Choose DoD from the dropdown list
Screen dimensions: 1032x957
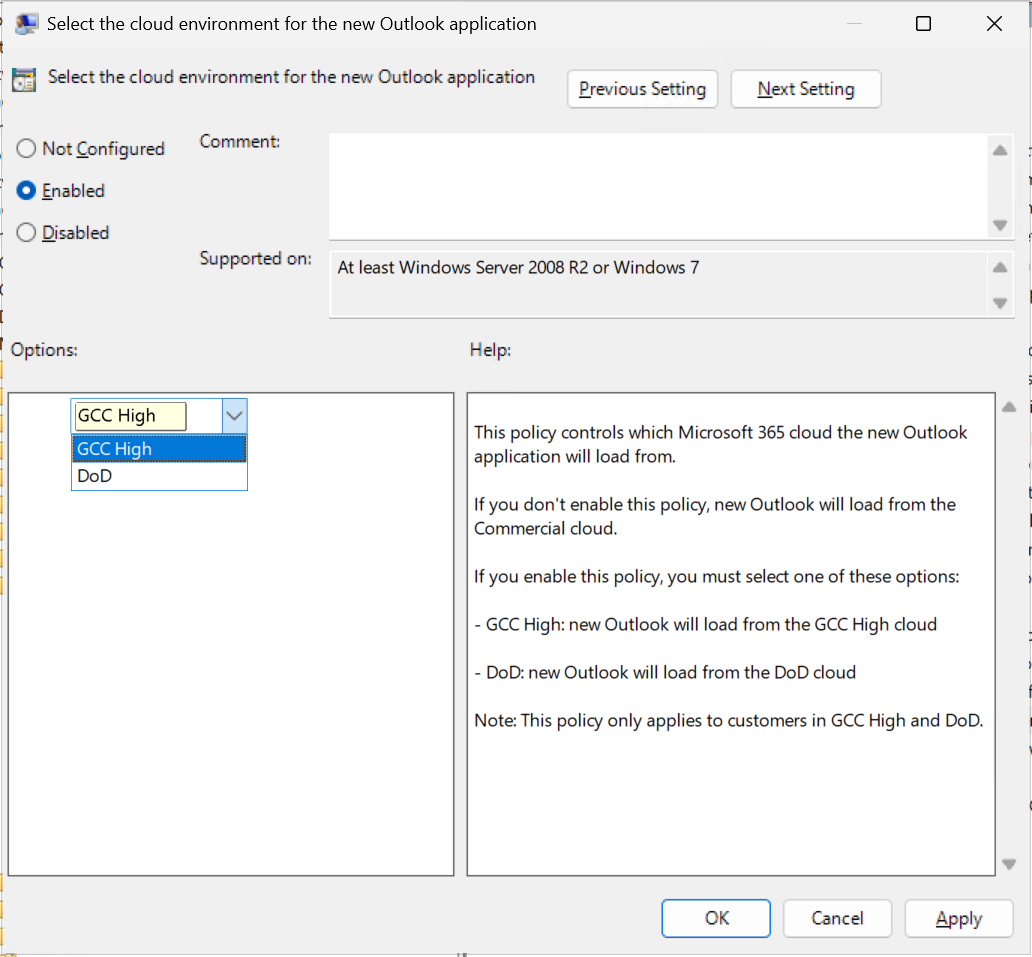(159, 476)
